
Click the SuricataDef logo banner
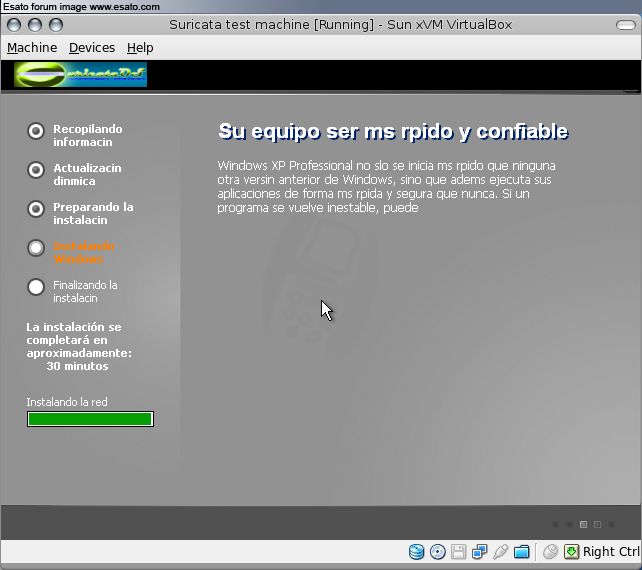pyautogui.click(x=80, y=75)
